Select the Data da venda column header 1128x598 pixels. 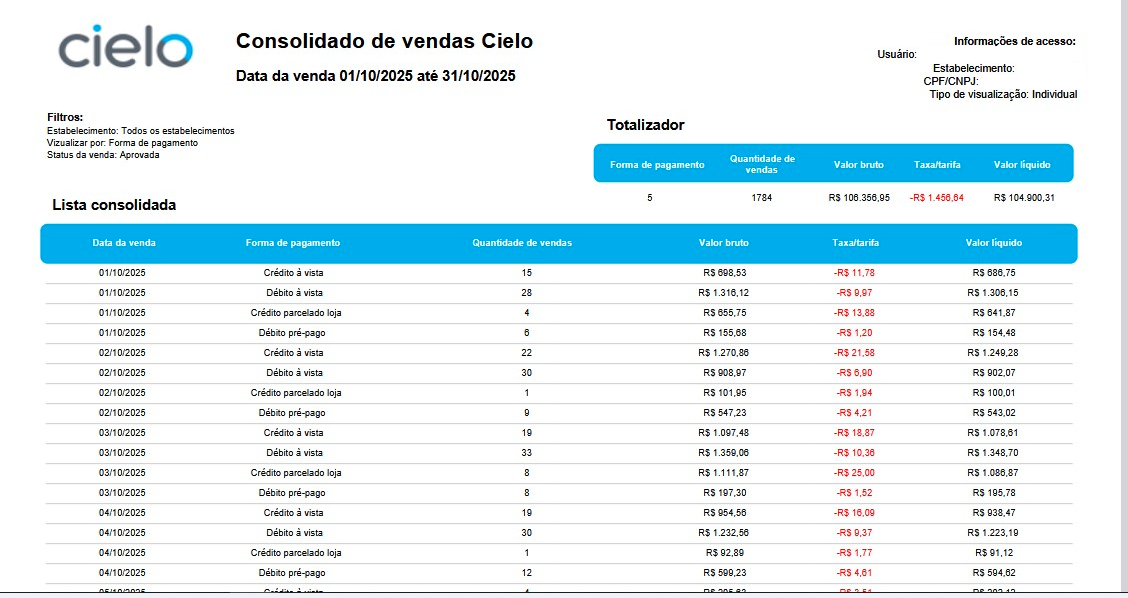point(124,243)
